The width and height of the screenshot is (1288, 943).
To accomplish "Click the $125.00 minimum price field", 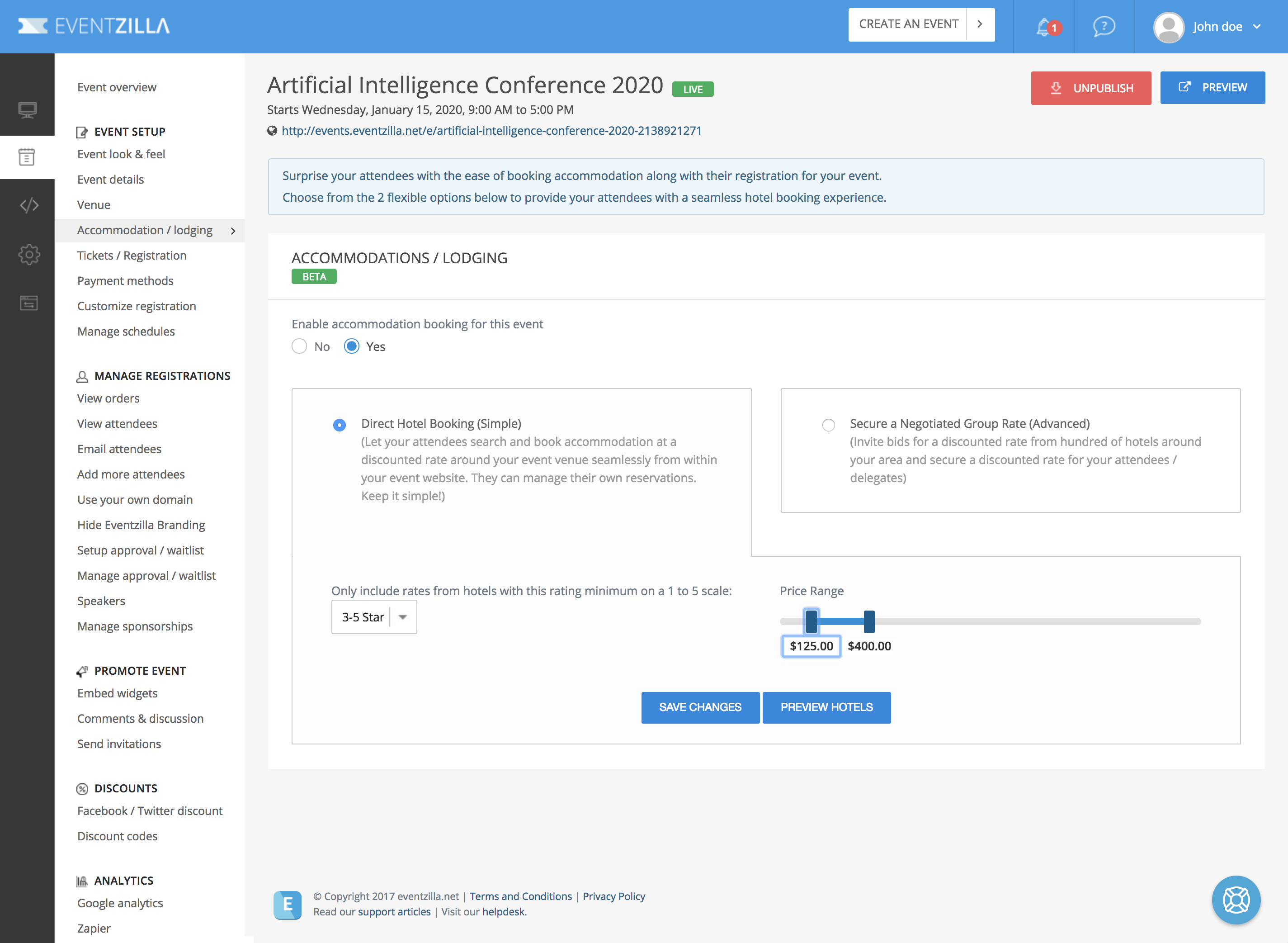I will tap(811, 646).
